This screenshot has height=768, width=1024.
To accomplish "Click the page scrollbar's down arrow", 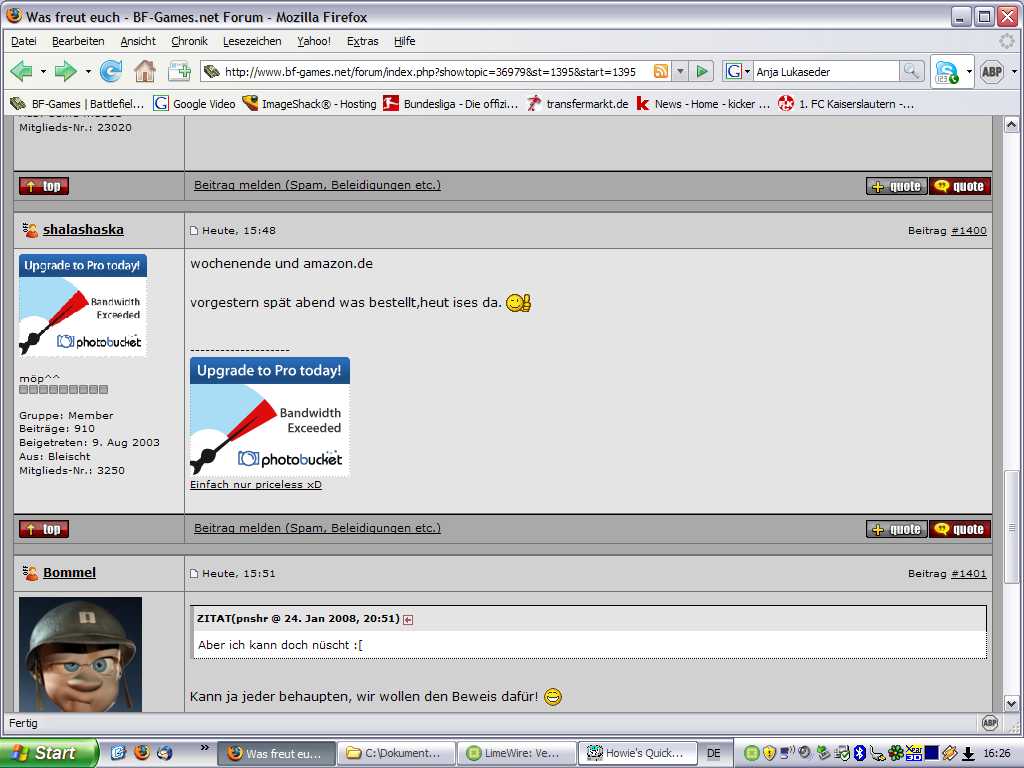I will [x=1011, y=703].
